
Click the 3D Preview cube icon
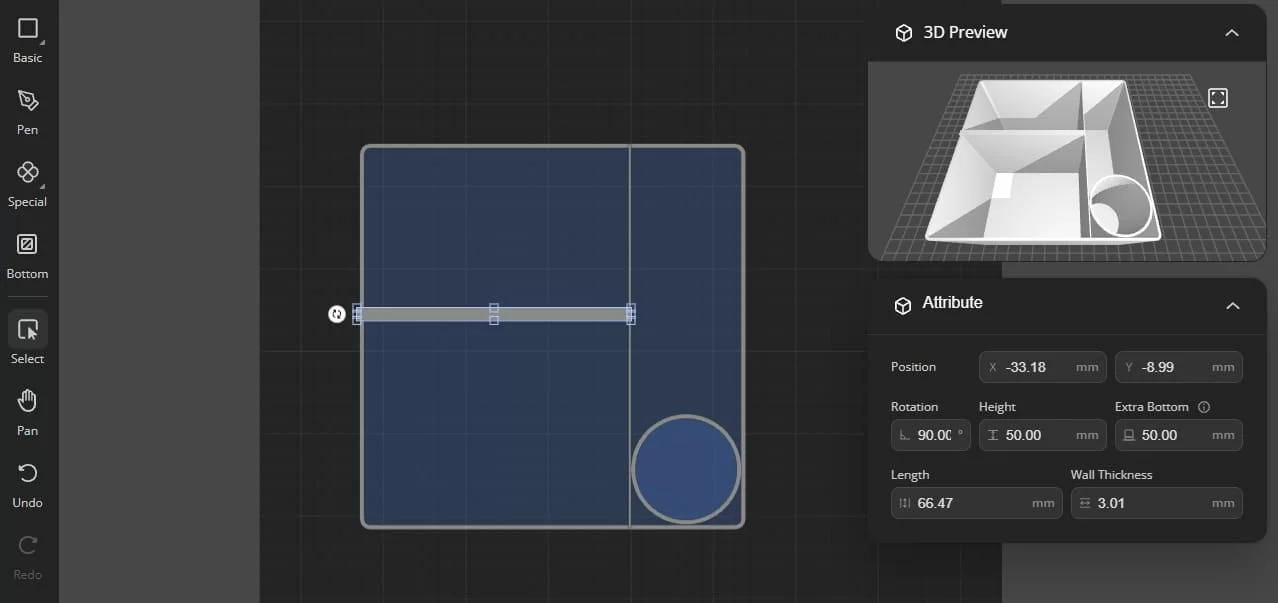click(x=903, y=33)
